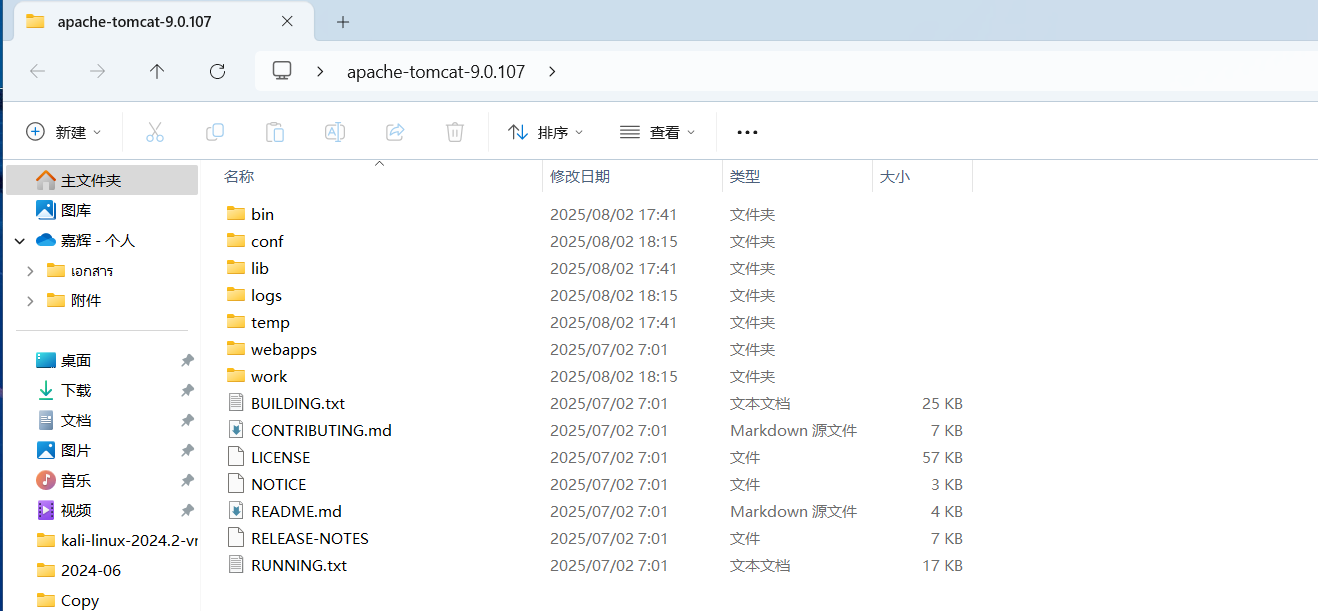This screenshot has height=611, width=1318.
Task: Select the README.md file
Action: coord(296,511)
